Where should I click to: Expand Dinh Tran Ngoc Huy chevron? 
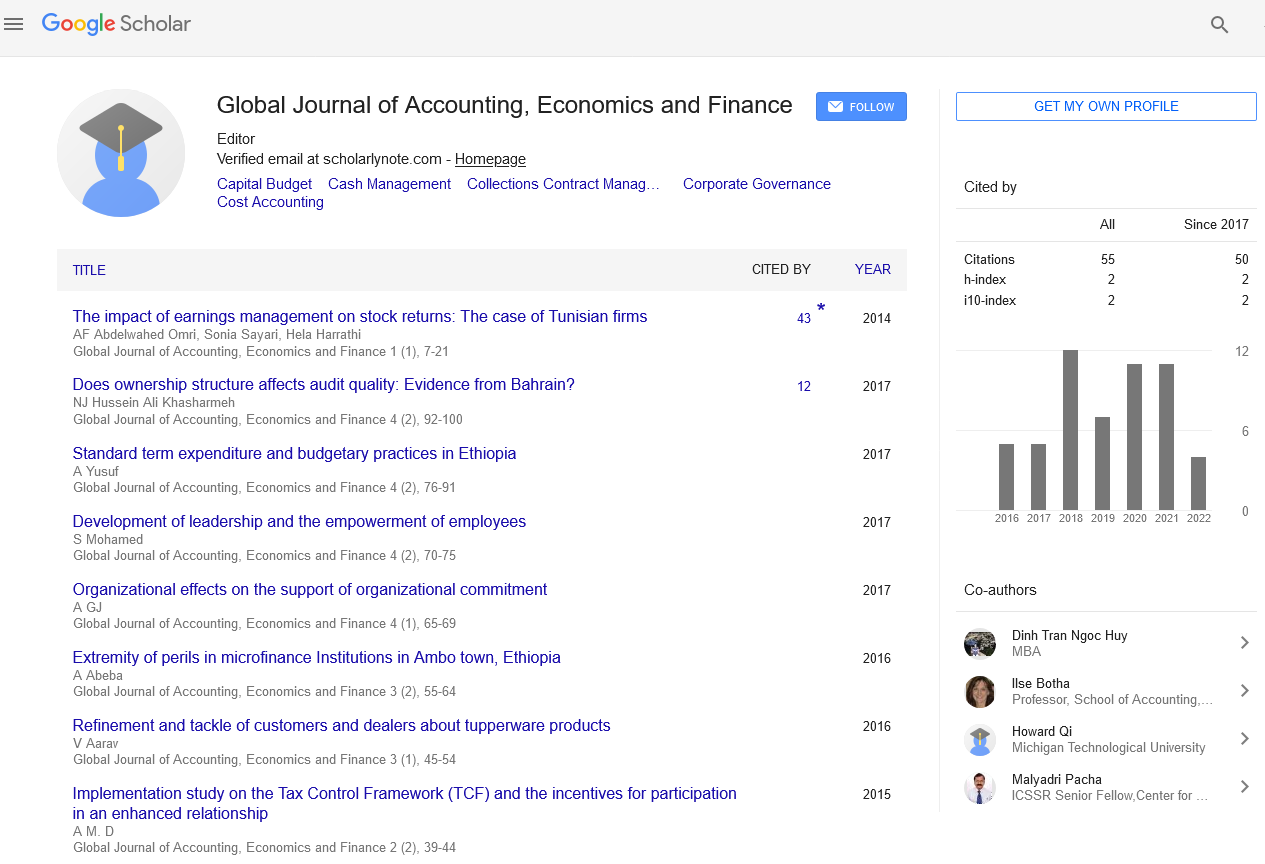(1245, 643)
